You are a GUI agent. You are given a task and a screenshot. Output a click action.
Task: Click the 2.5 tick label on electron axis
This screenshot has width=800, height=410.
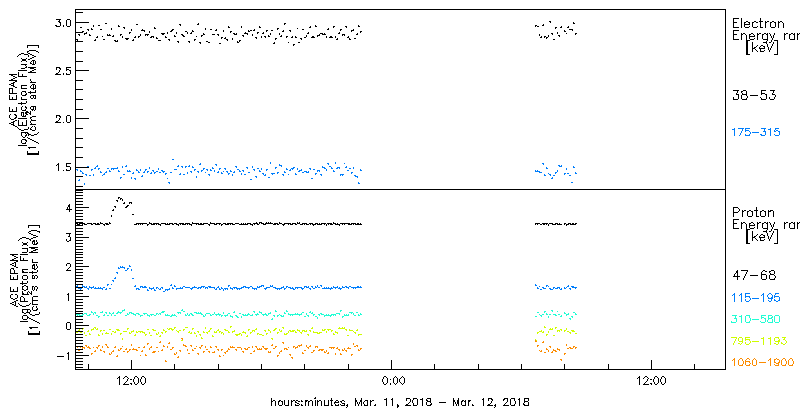click(x=61, y=70)
